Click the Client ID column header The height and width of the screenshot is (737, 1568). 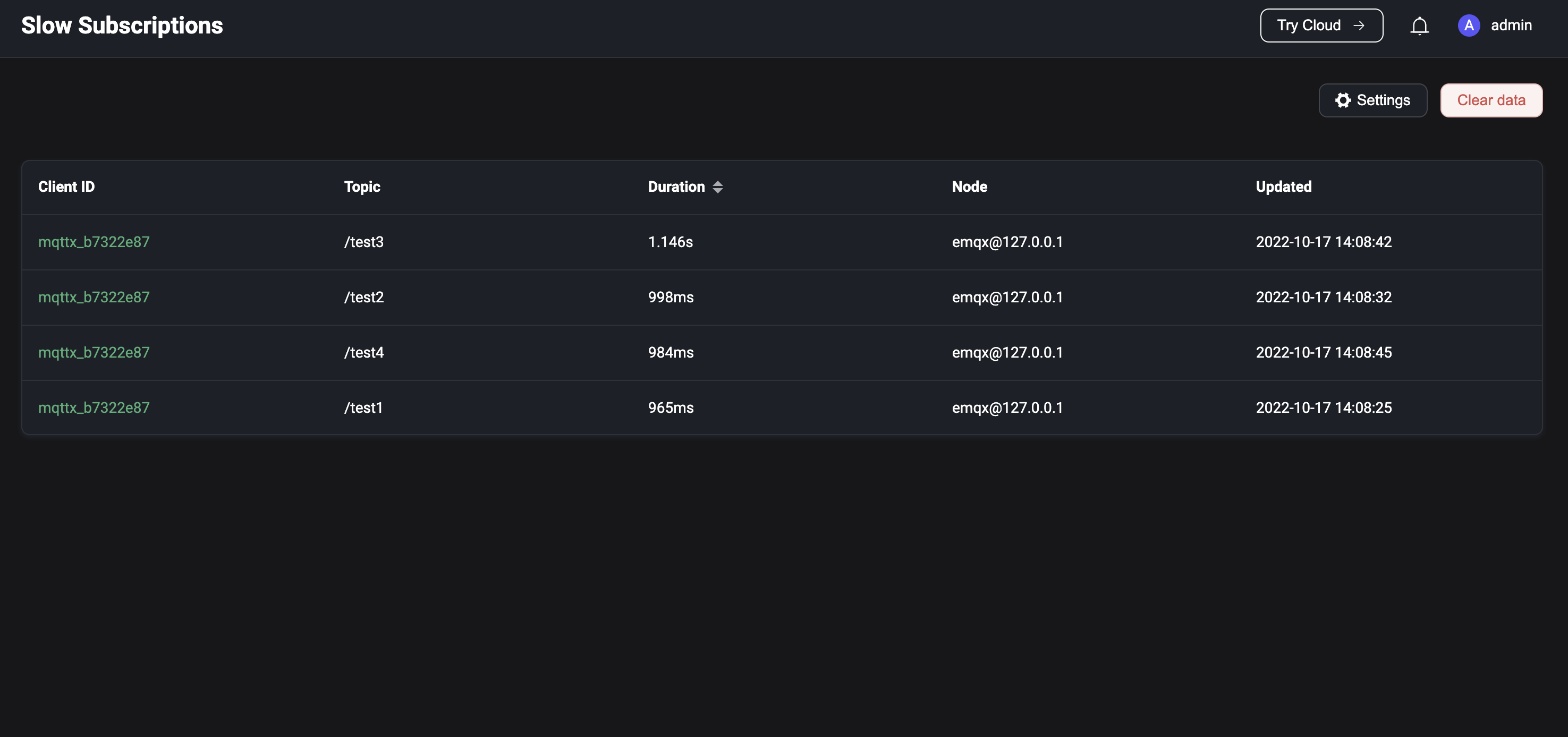66,187
